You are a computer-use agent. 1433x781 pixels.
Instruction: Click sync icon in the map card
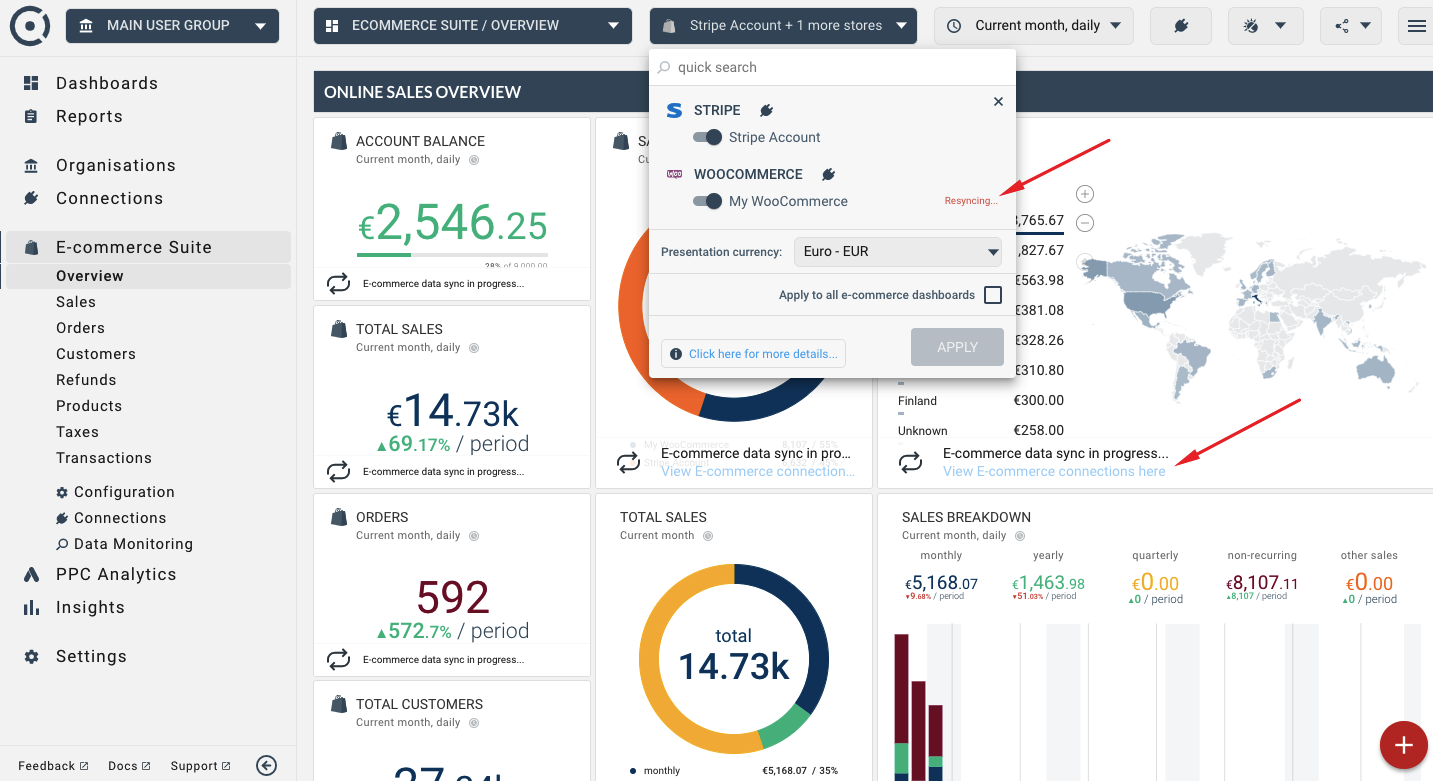pyautogui.click(x=910, y=462)
